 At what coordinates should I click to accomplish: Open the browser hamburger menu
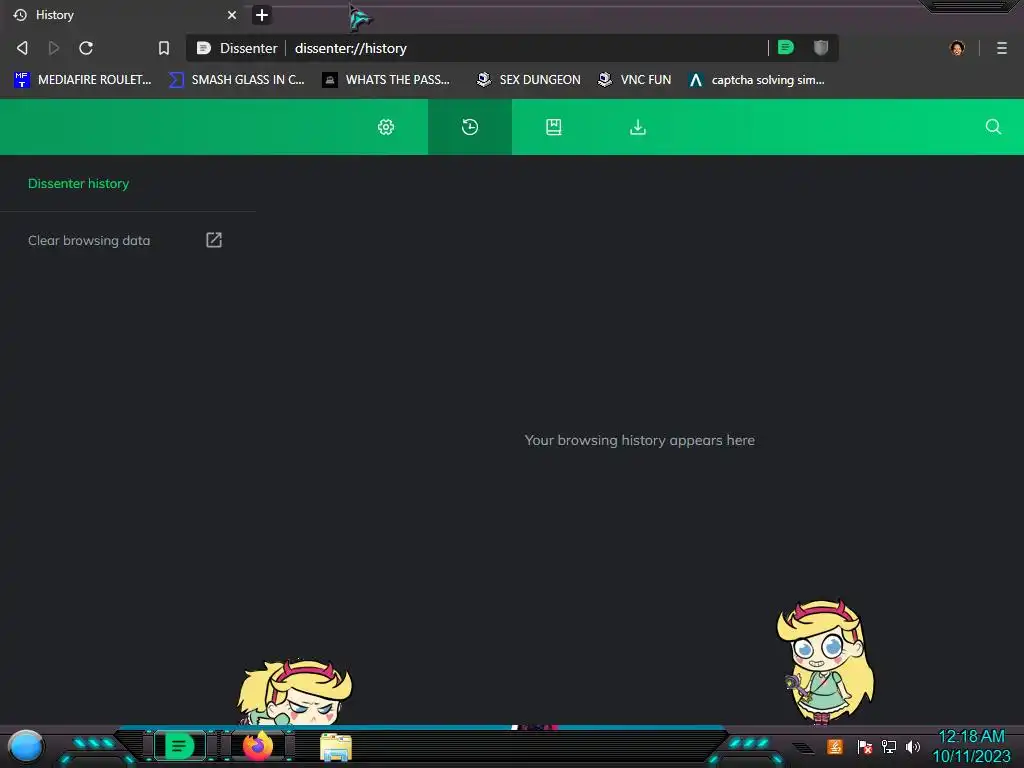[1001, 48]
